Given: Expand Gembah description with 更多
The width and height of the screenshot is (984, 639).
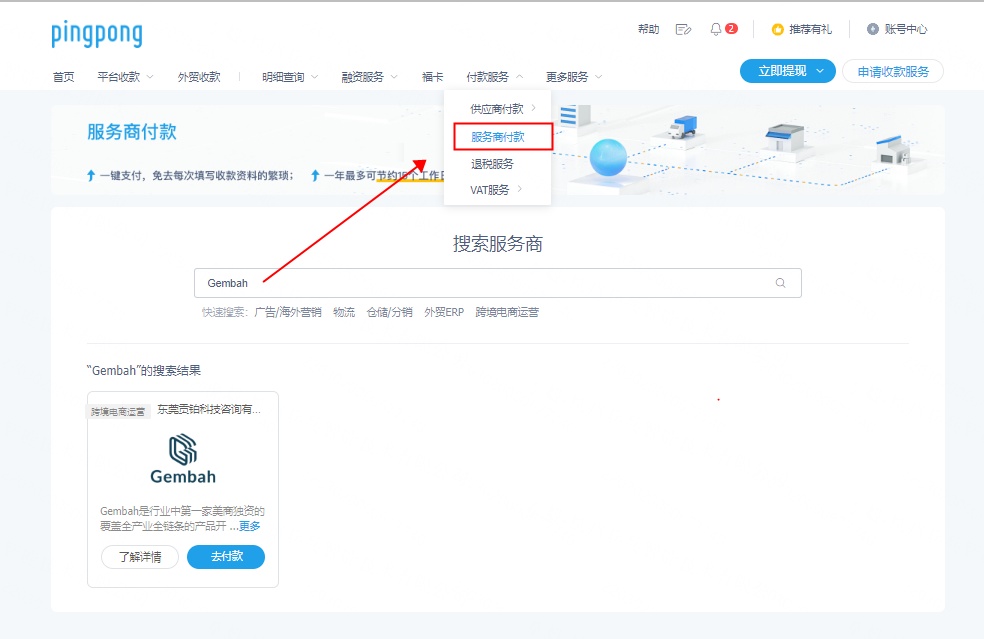Looking at the screenshot, I should click(x=250, y=526).
